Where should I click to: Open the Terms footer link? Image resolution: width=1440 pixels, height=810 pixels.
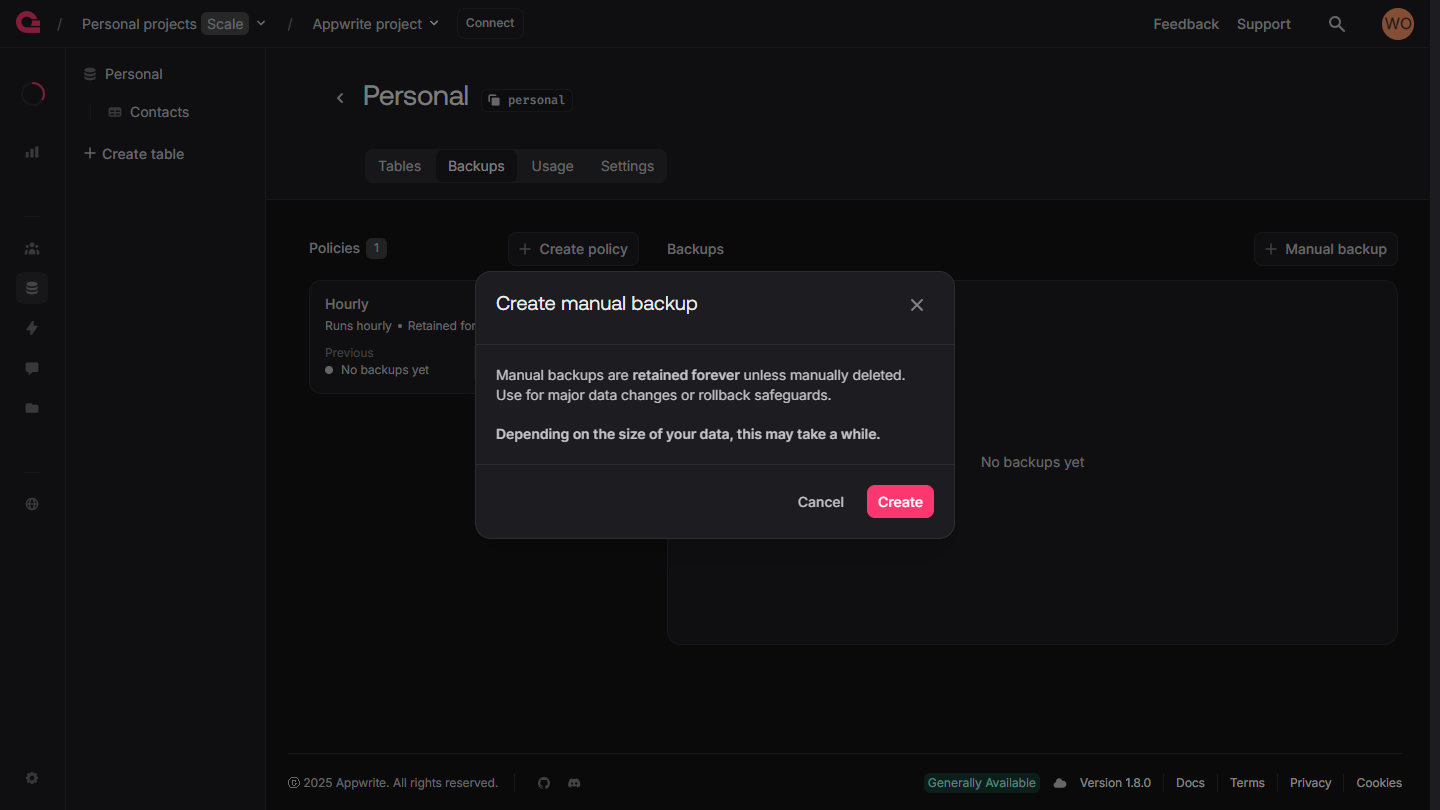coord(1247,783)
